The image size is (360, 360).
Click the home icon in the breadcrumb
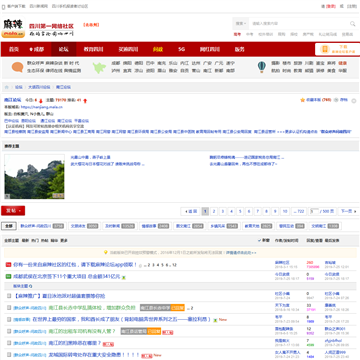[x=7, y=87]
